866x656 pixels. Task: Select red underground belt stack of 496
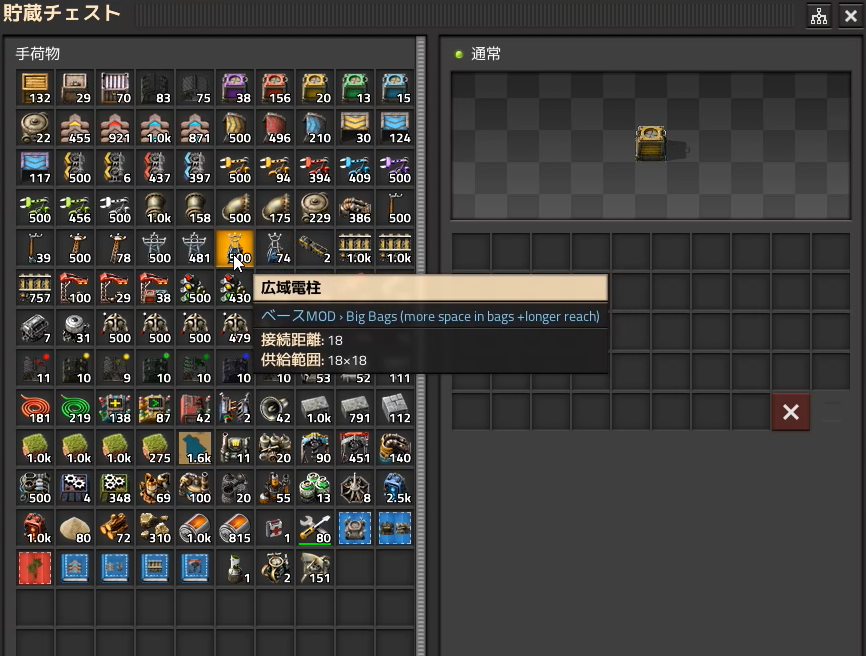point(275,128)
